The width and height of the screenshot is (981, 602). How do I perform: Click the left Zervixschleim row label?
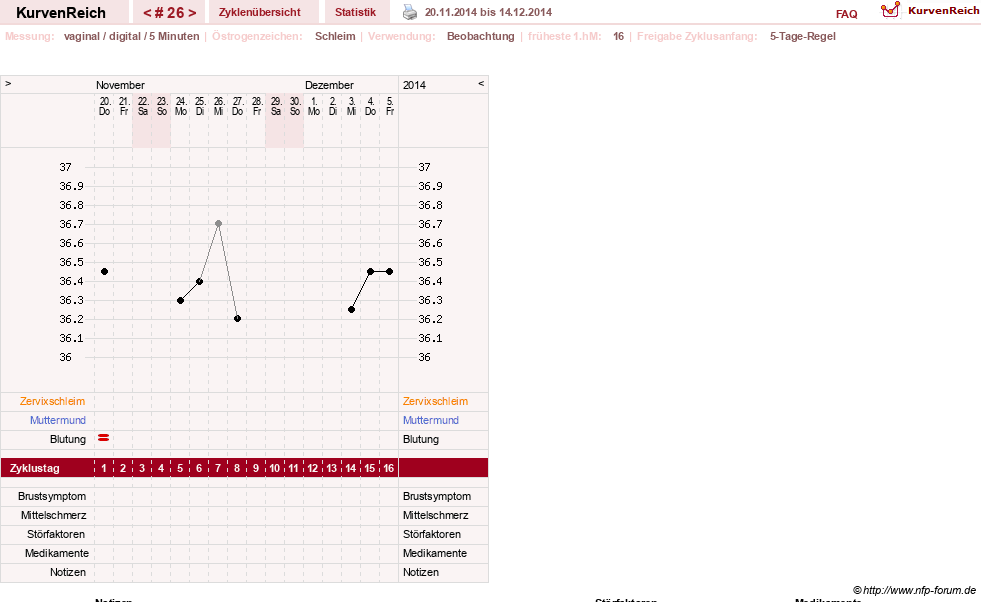click(52, 401)
